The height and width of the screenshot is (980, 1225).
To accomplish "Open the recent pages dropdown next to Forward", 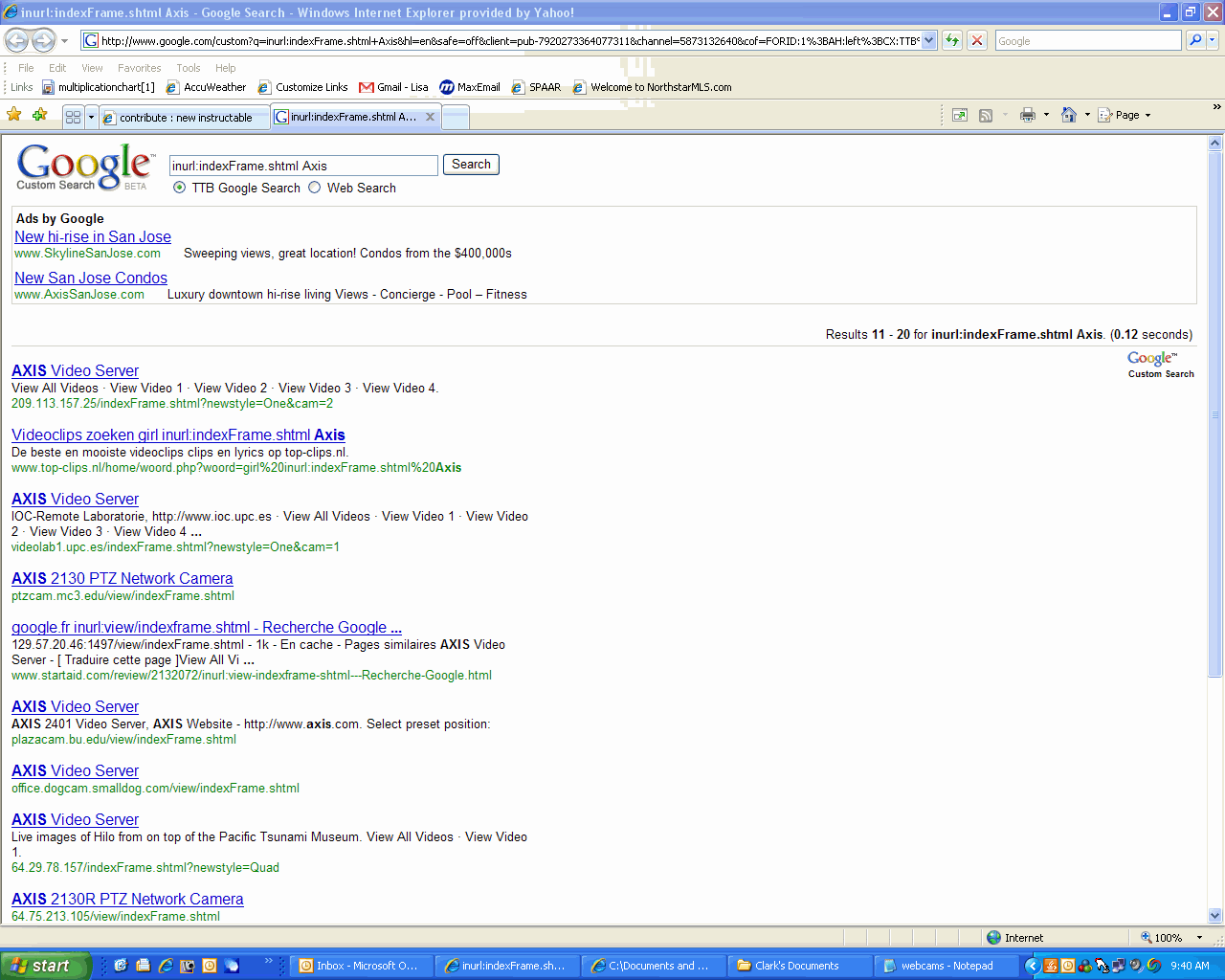I will (65, 40).
